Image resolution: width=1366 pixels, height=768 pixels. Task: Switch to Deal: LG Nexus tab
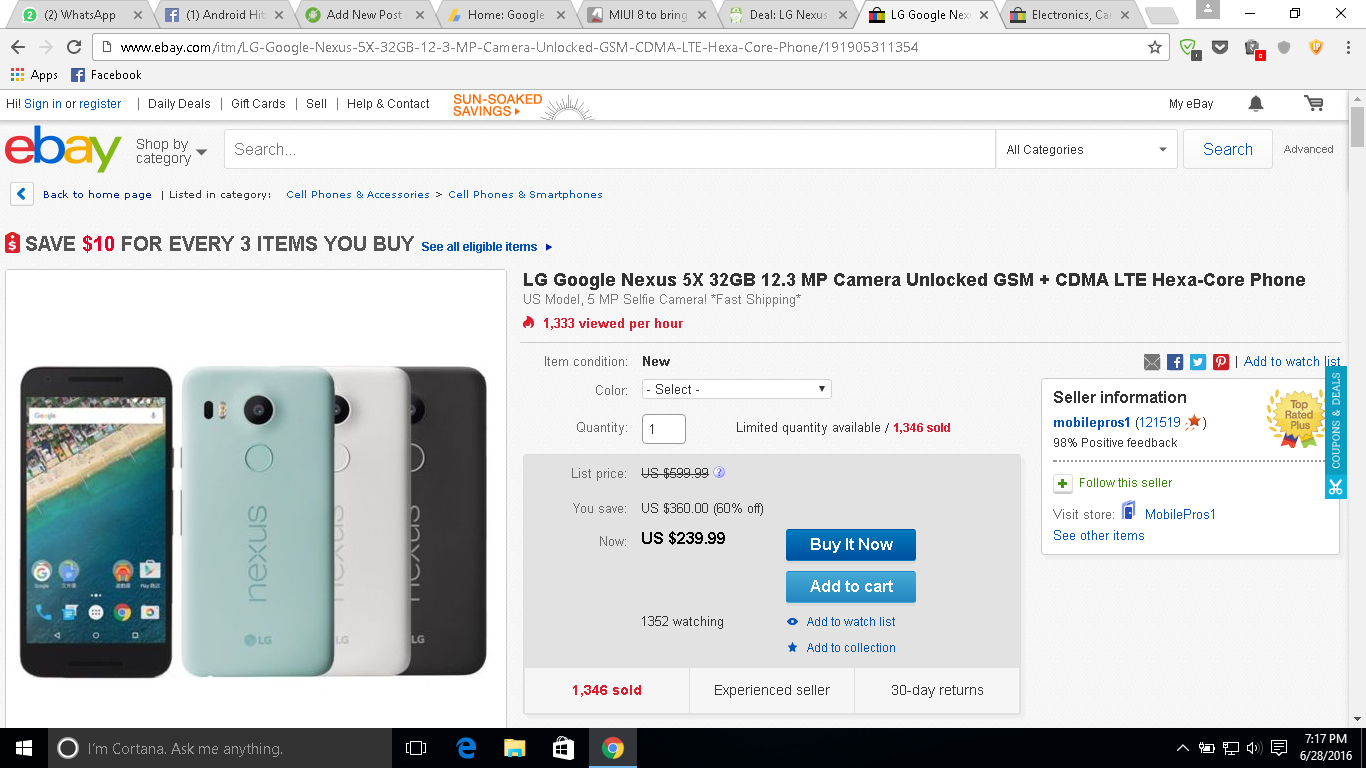789,15
